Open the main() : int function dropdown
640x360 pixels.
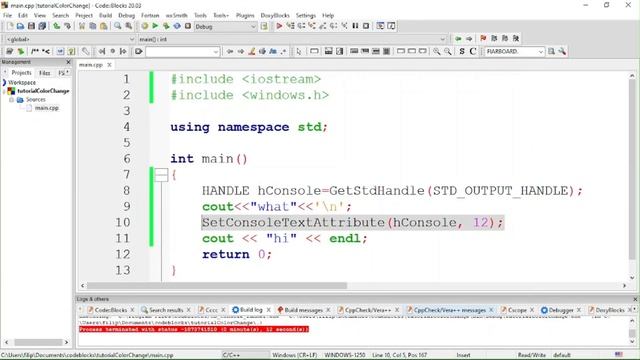[x=443, y=39]
